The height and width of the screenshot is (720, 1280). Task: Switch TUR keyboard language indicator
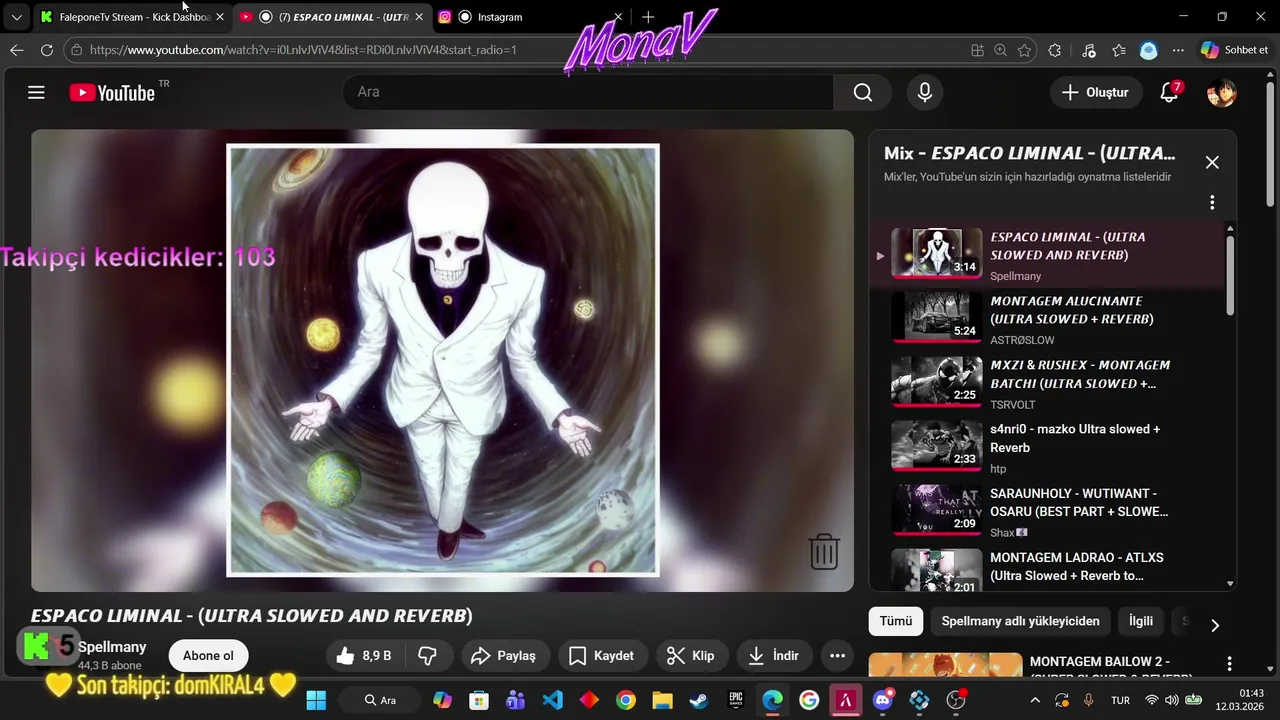coord(1121,700)
